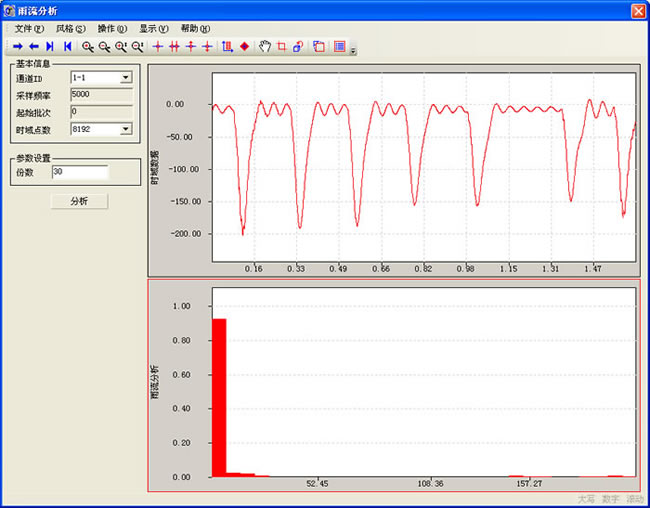
Task: Jump to first batch with bar-arrow icon
Action: pos(67,46)
